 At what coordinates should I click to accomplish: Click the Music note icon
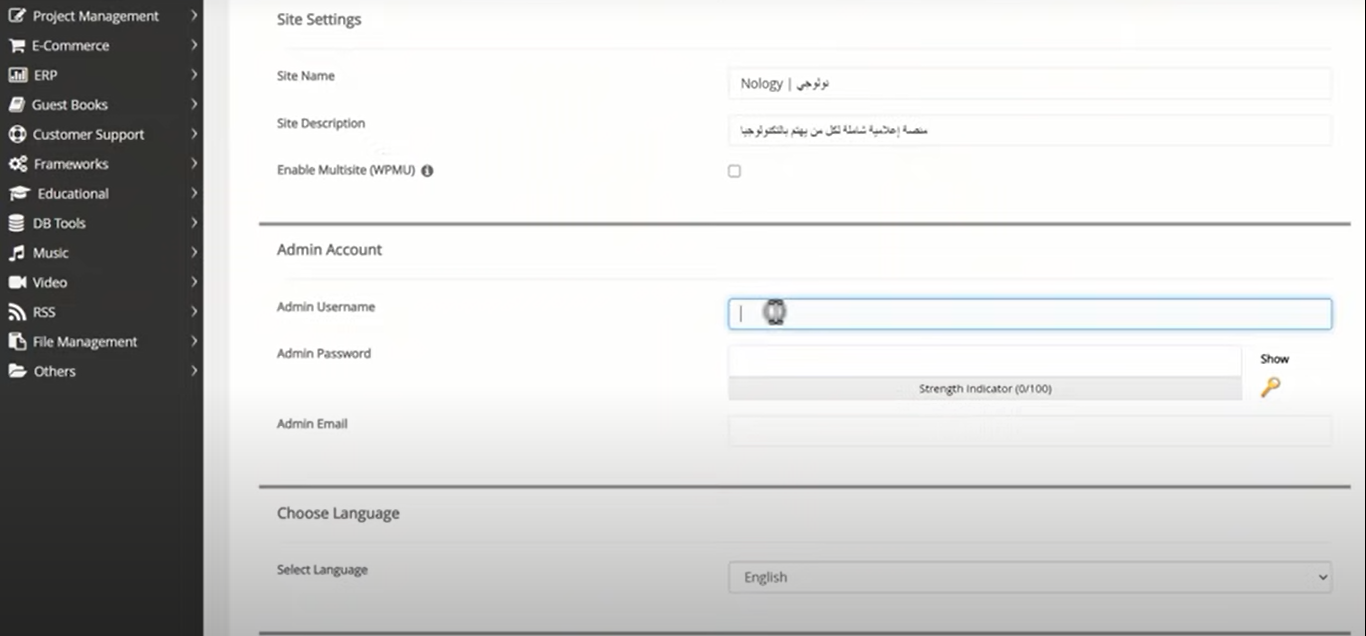17,253
